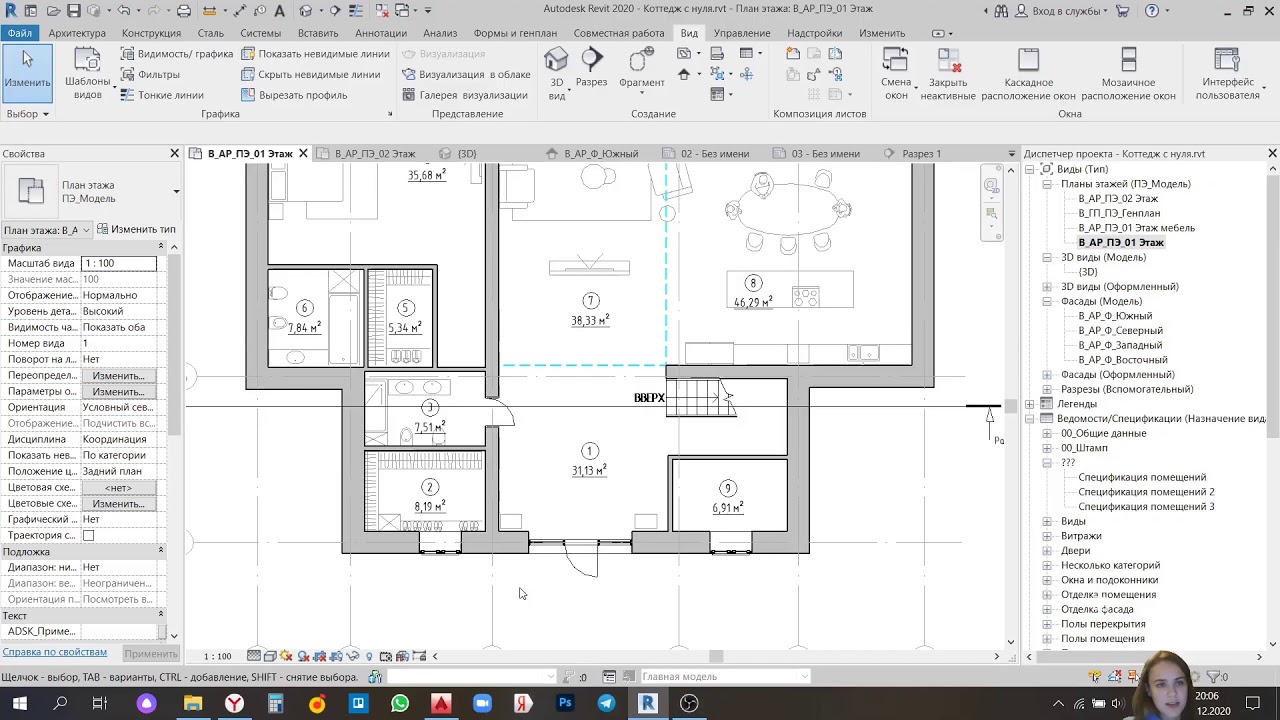Edit Масштаб вида 1 : 100 field
The height and width of the screenshot is (720, 1280).
tap(119, 263)
